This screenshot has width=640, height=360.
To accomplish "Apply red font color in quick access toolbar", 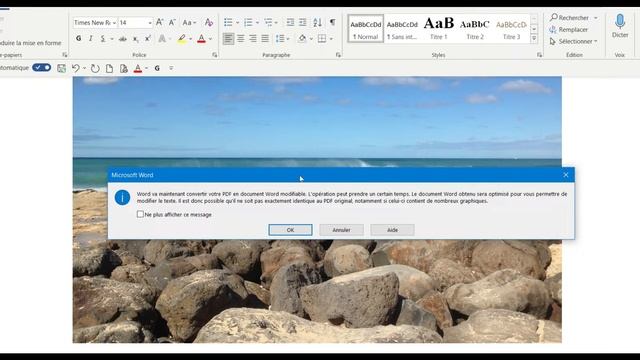I will [x=138, y=68].
